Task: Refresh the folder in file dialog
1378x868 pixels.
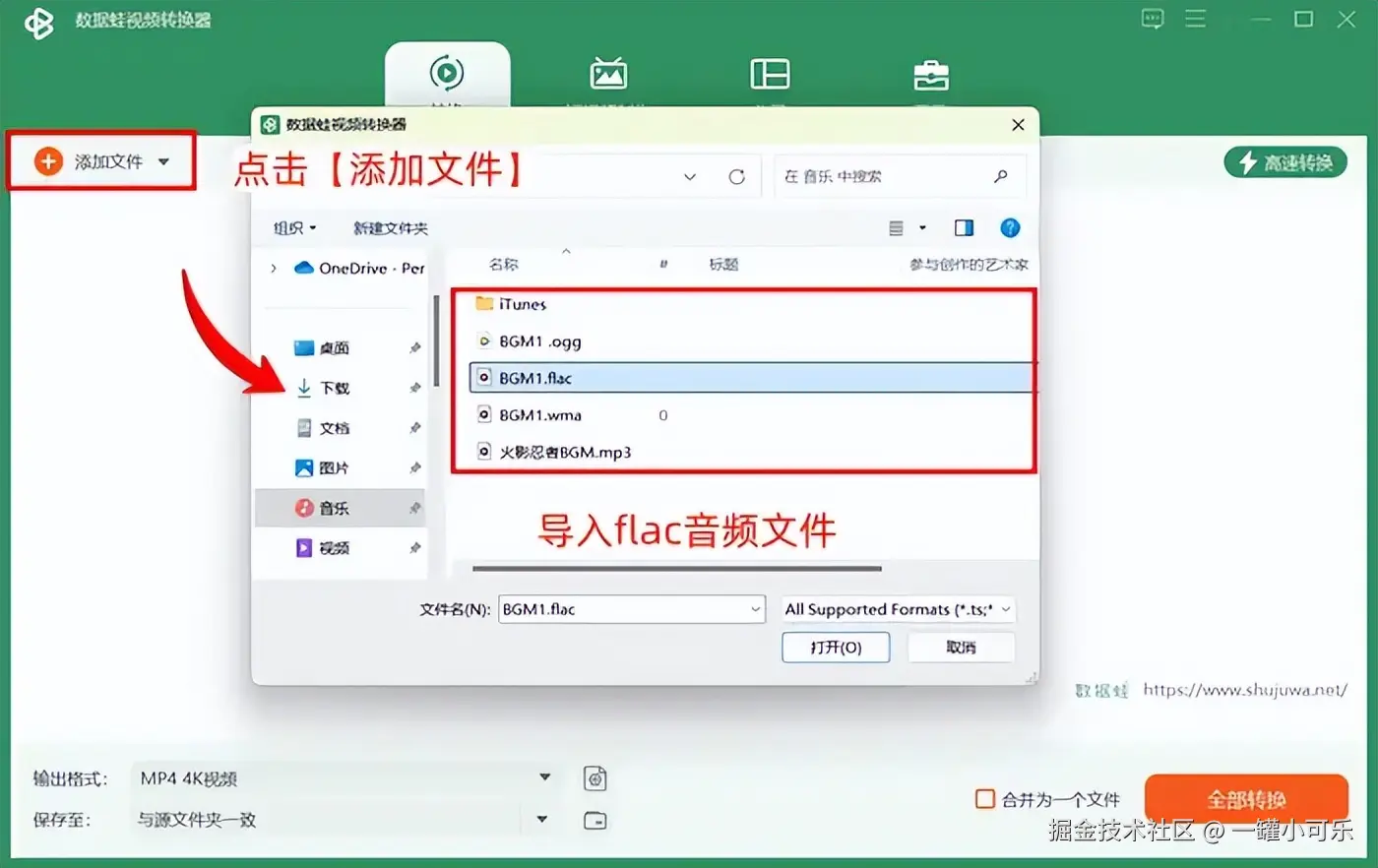Action: point(736,177)
